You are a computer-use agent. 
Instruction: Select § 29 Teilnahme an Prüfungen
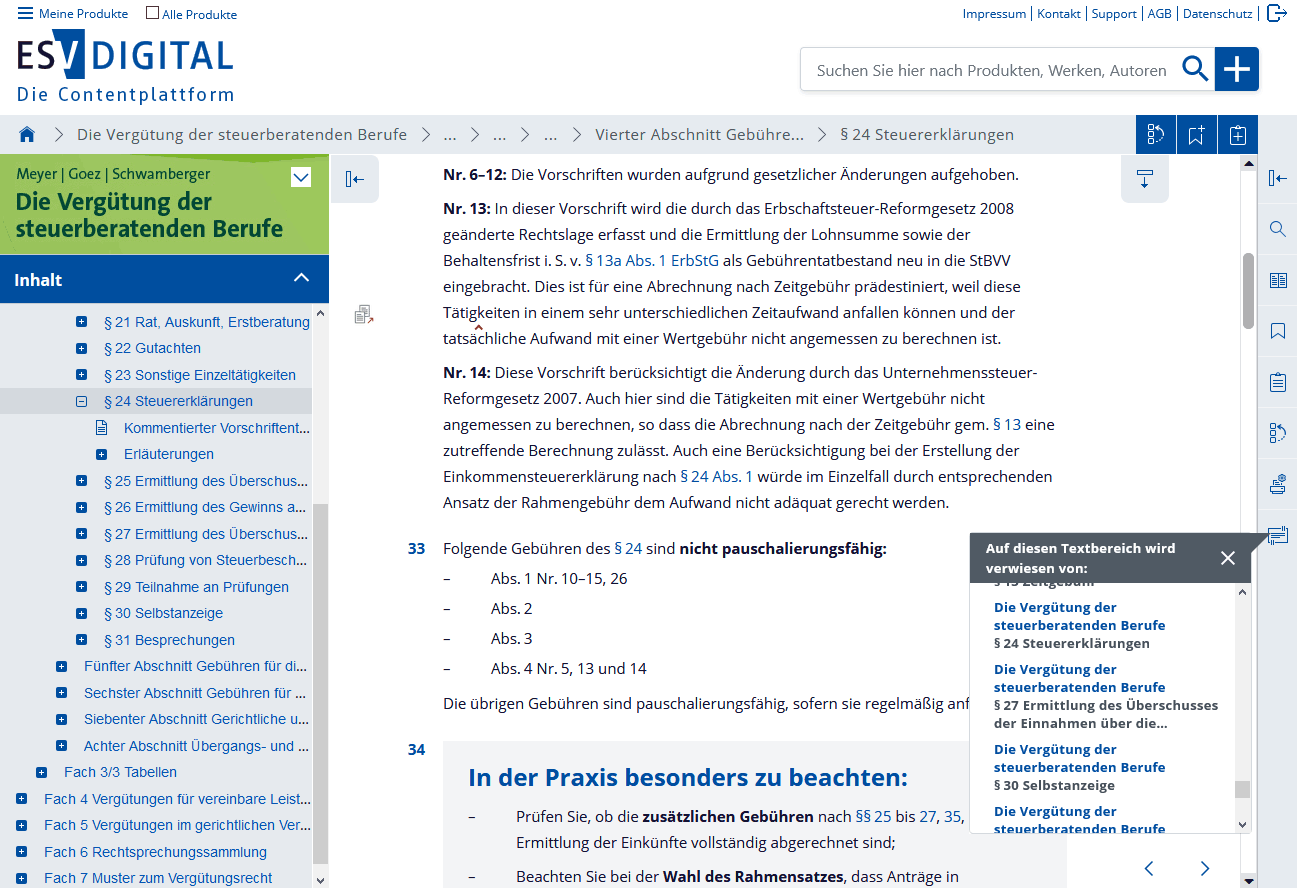pyautogui.click(x=196, y=587)
